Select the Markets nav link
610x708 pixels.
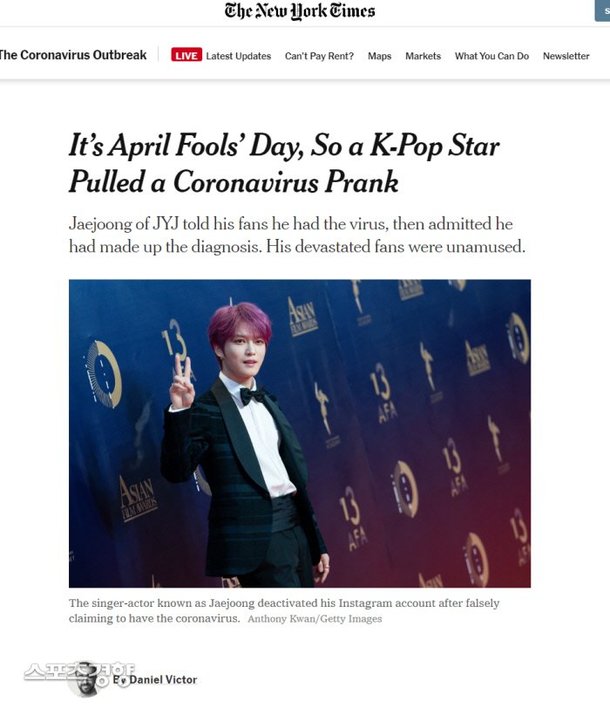coord(423,56)
